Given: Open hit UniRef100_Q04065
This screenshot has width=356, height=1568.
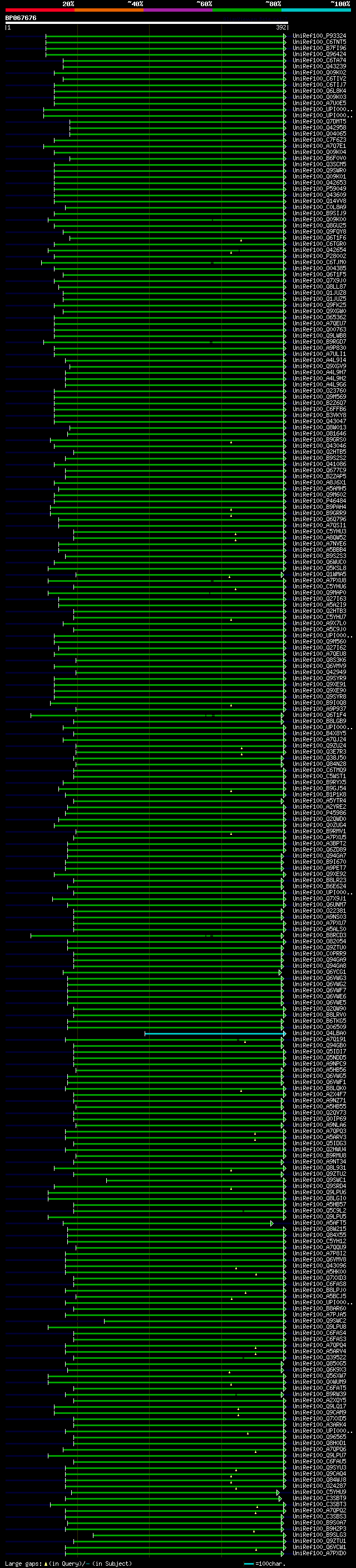Looking at the screenshot, I should 319,134.
